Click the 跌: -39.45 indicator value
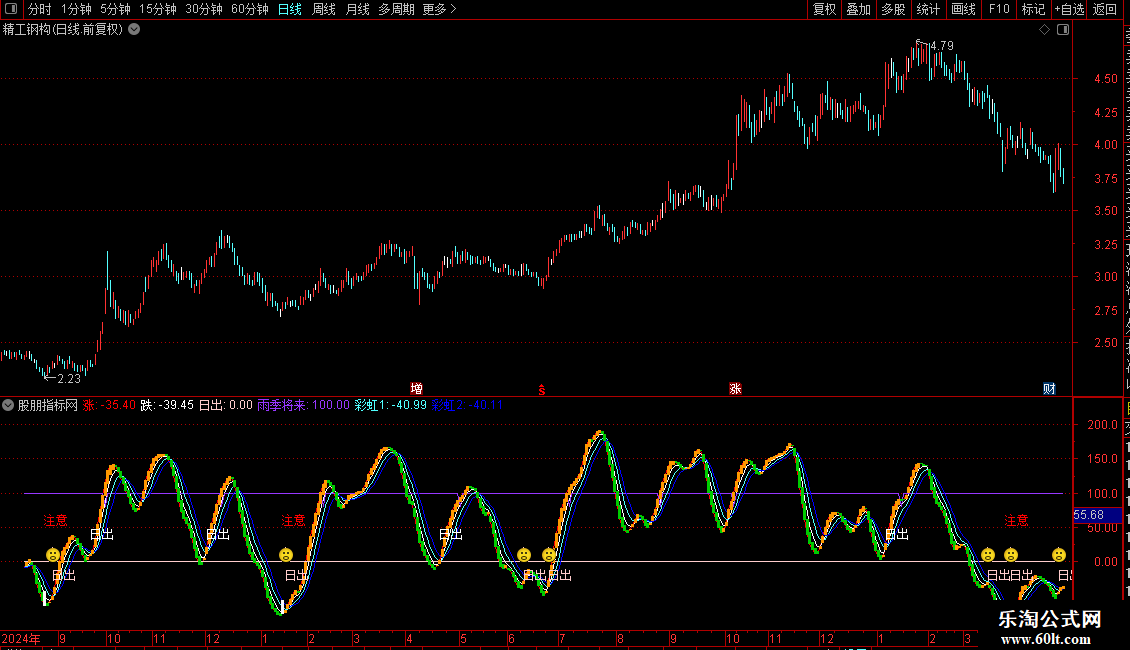1130x650 pixels. tap(167, 405)
